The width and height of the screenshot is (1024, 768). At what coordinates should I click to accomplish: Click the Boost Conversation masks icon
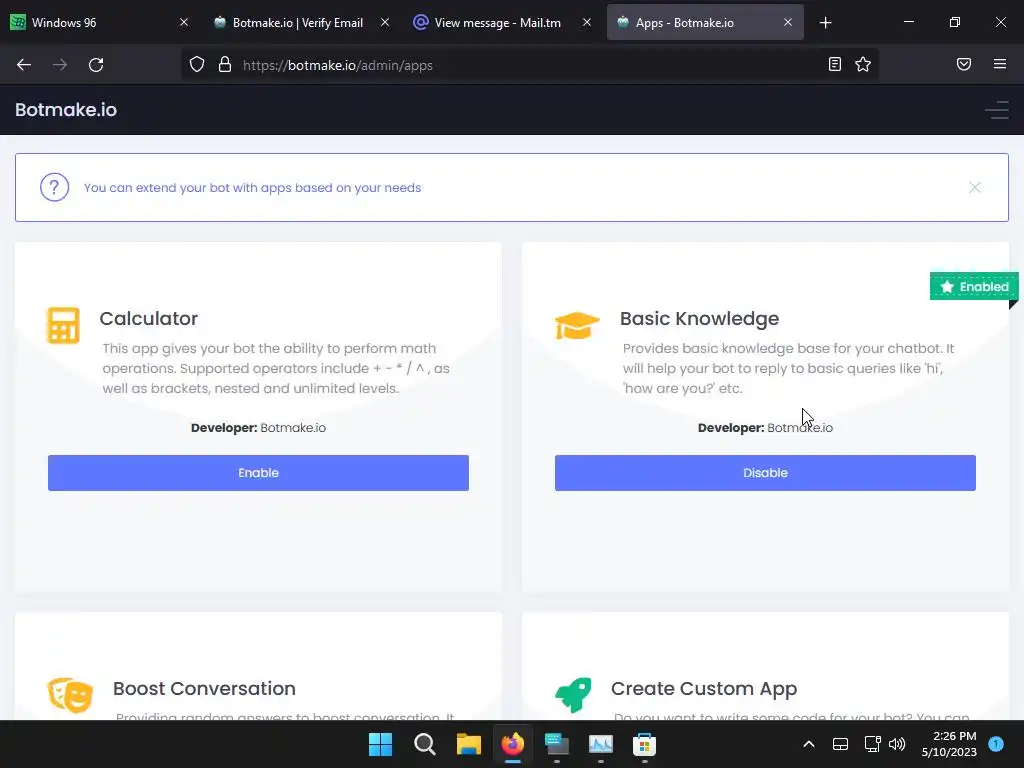[x=70, y=695]
